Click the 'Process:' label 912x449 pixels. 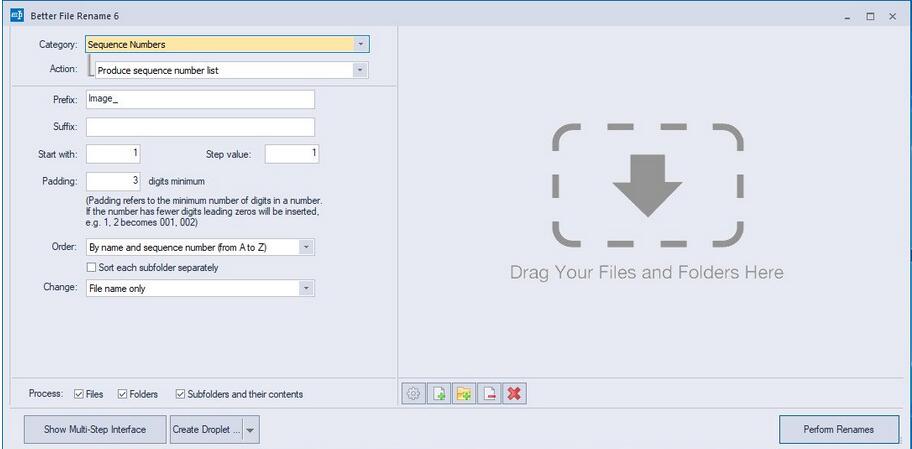pyautogui.click(x=47, y=394)
